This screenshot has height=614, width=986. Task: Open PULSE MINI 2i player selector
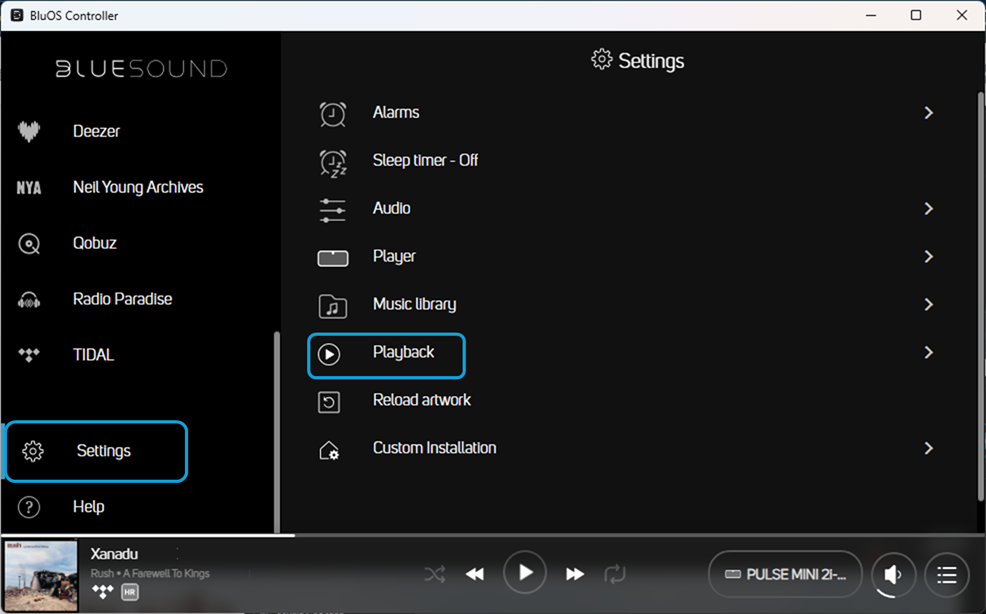(x=785, y=574)
